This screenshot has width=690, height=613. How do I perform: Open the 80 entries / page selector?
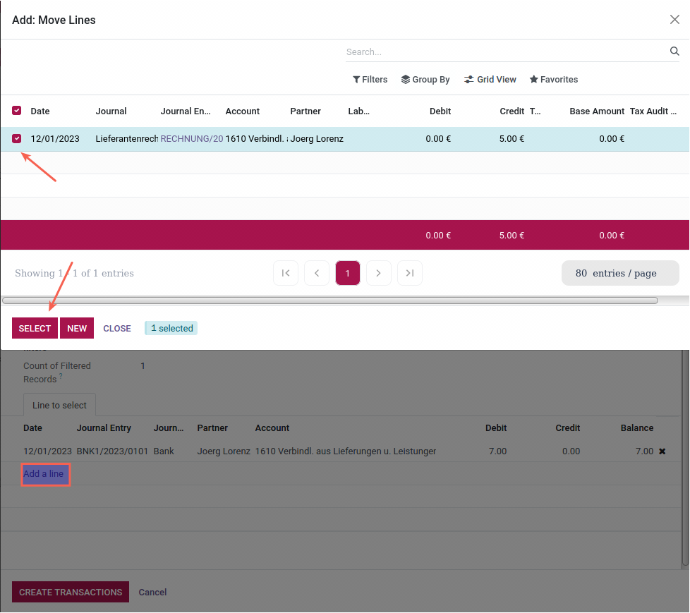click(620, 273)
